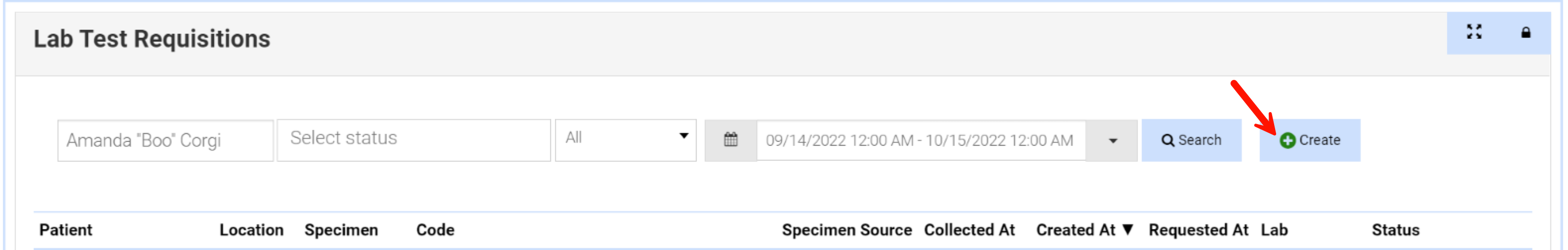Click the Specimen column header

341,230
